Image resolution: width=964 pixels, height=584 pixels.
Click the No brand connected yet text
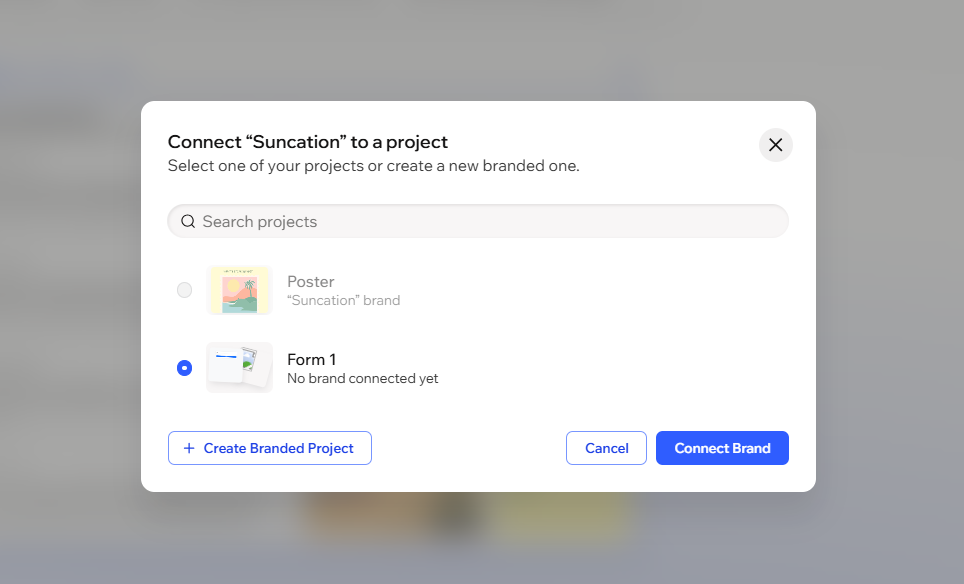pos(362,378)
